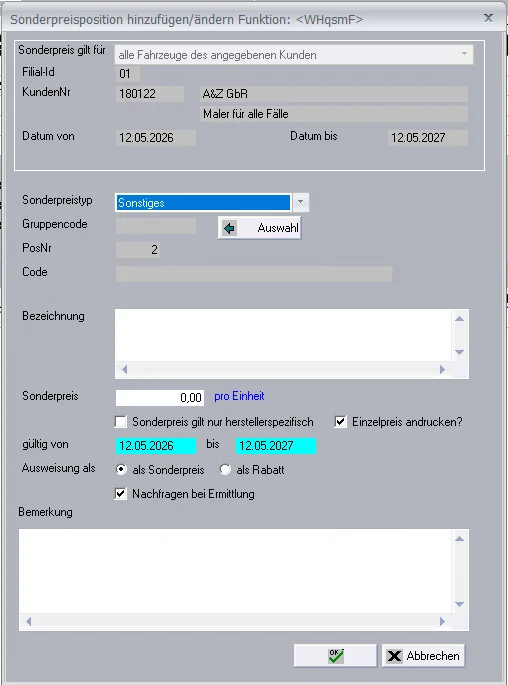
Task: Click the green checkmark OK button
Action: click(x=335, y=655)
